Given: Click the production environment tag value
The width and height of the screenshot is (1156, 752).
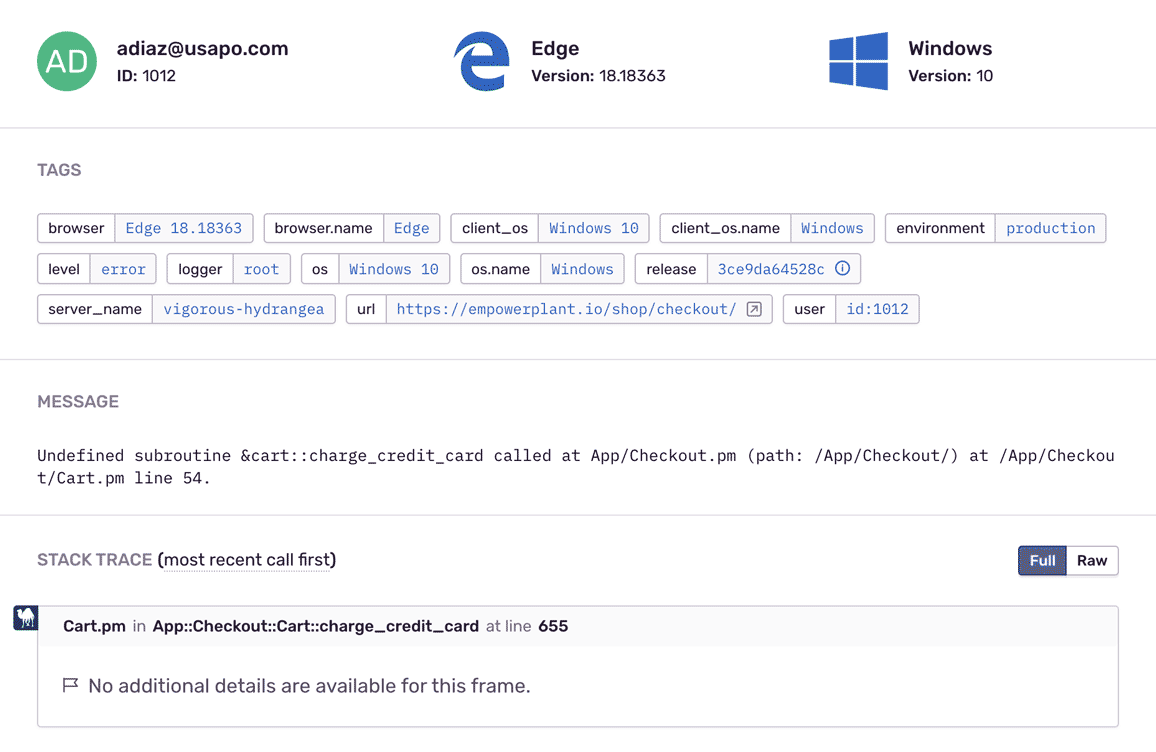Looking at the screenshot, I should point(1050,228).
